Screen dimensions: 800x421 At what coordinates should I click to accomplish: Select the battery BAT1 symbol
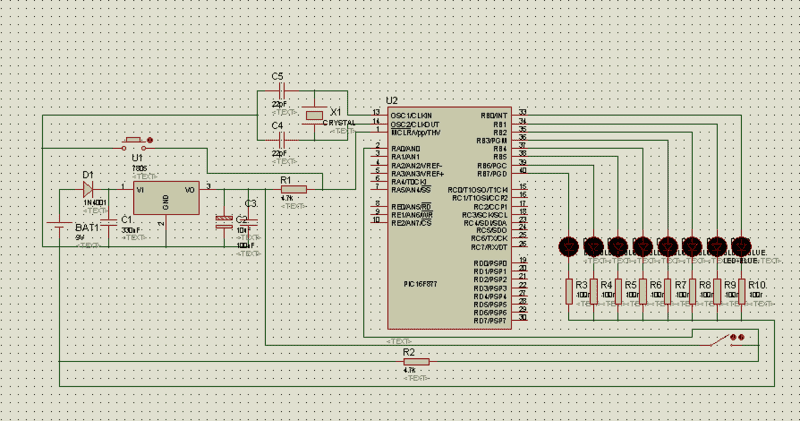click(59, 226)
